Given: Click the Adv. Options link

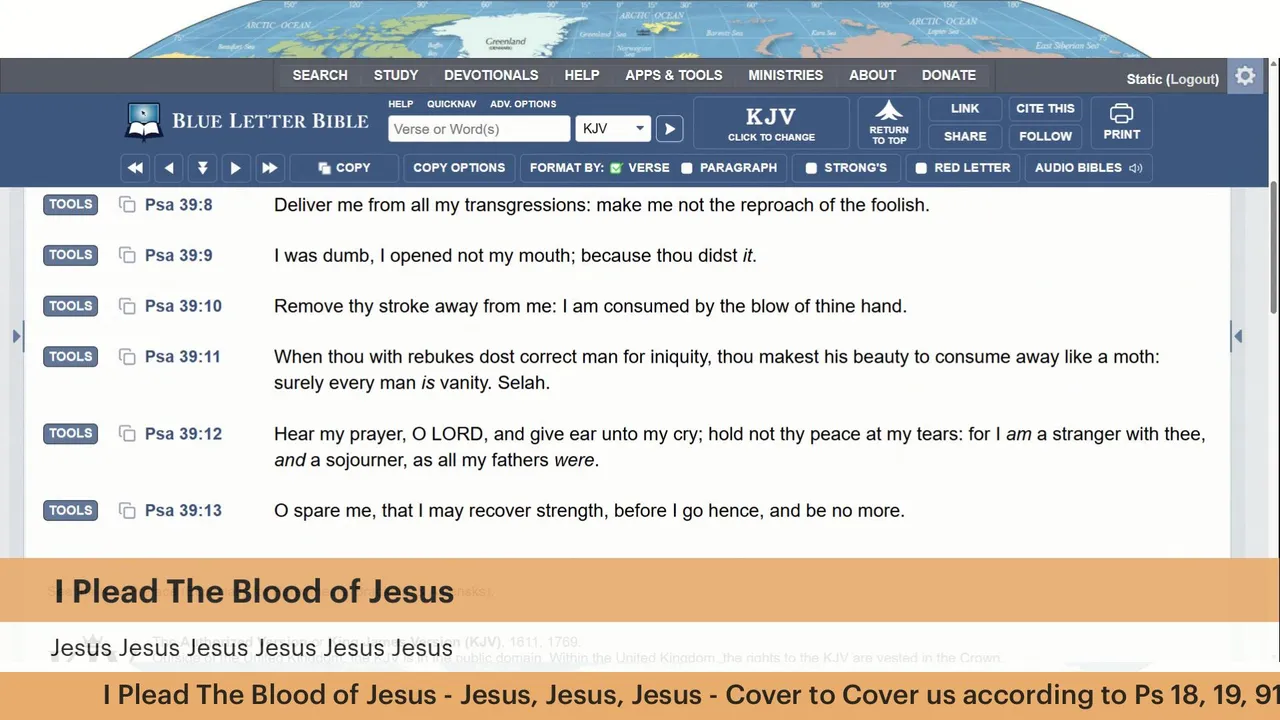Looking at the screenshot, I should (x=523, y=104).
